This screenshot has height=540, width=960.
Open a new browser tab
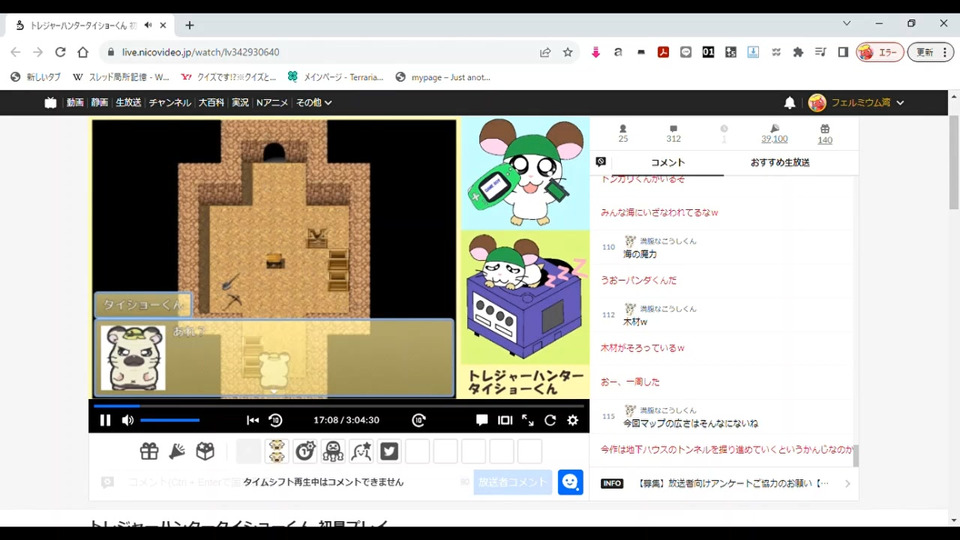pyautogui.click(x=189, y=25)
